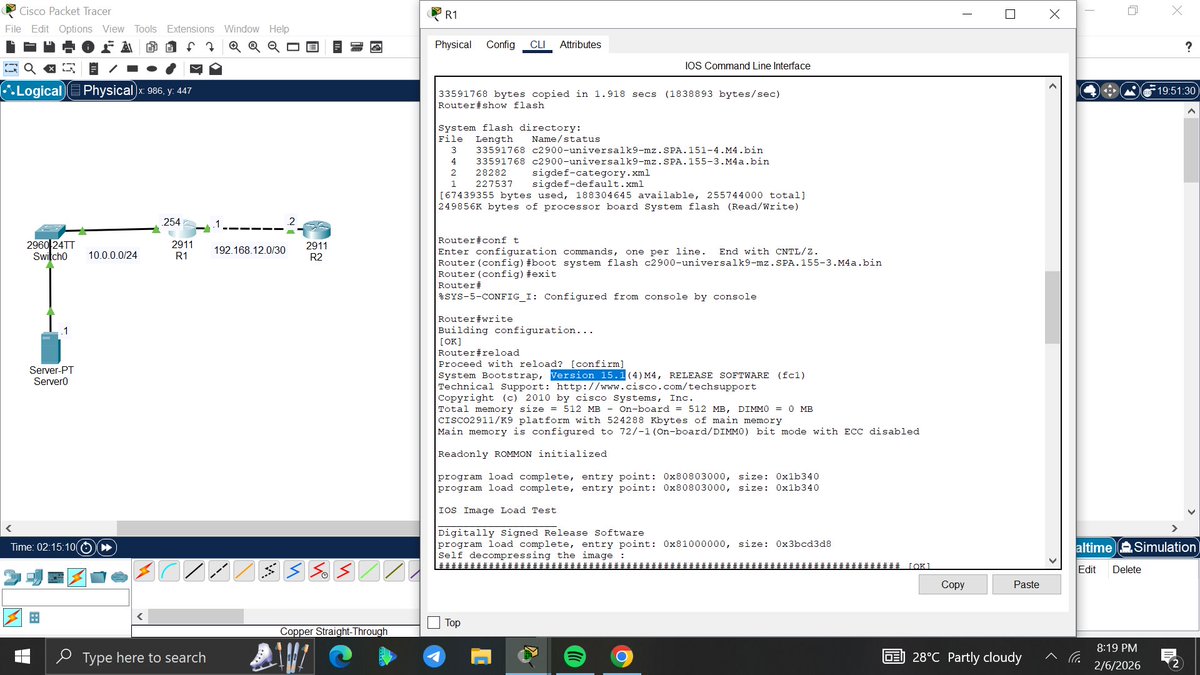Click the Delete button in the PDU panel
Image resolution: width=1200 pixels, height=675 pixels.
click(1126, 570)
